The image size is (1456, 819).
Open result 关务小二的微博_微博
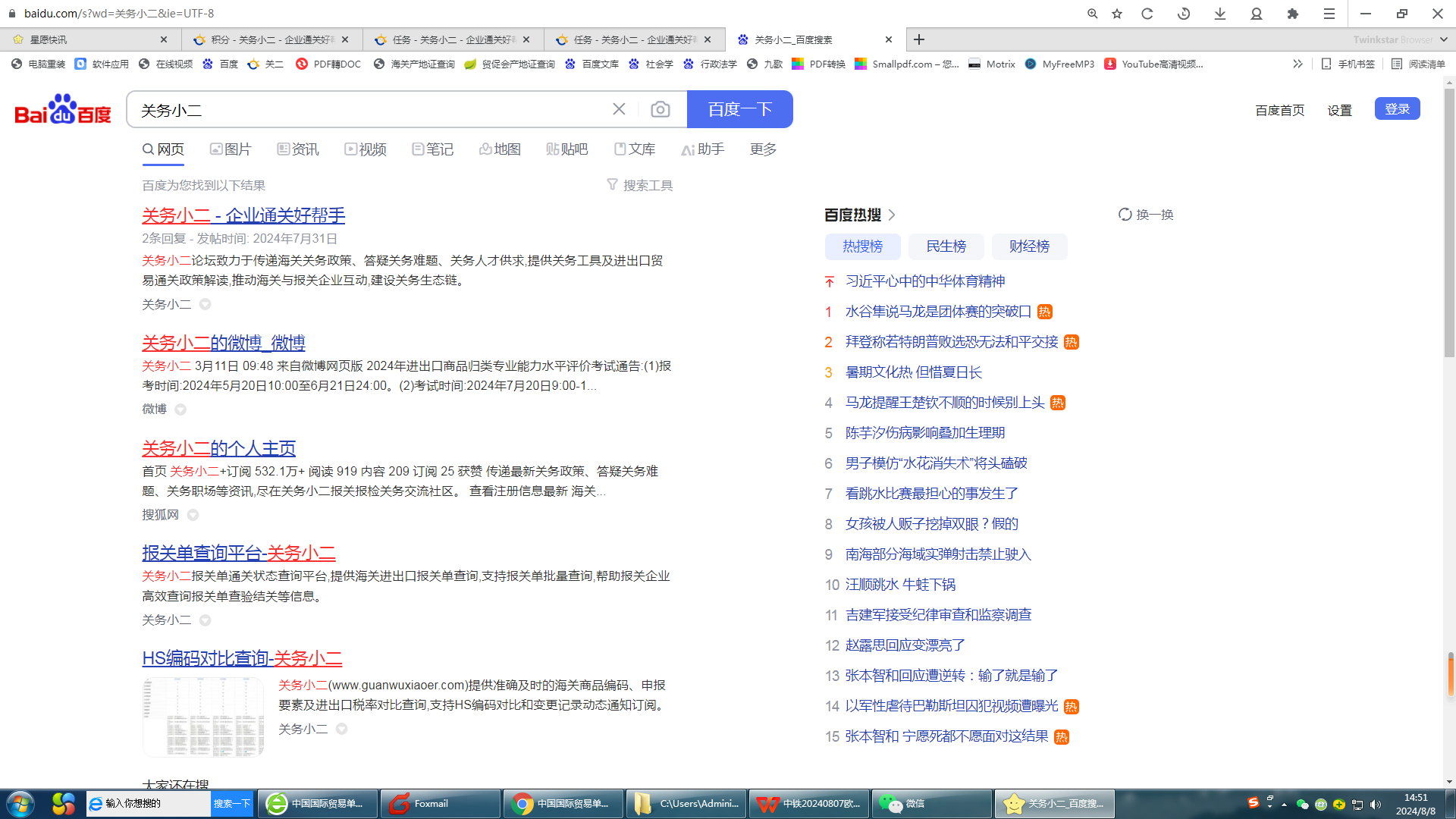point(224,343)
